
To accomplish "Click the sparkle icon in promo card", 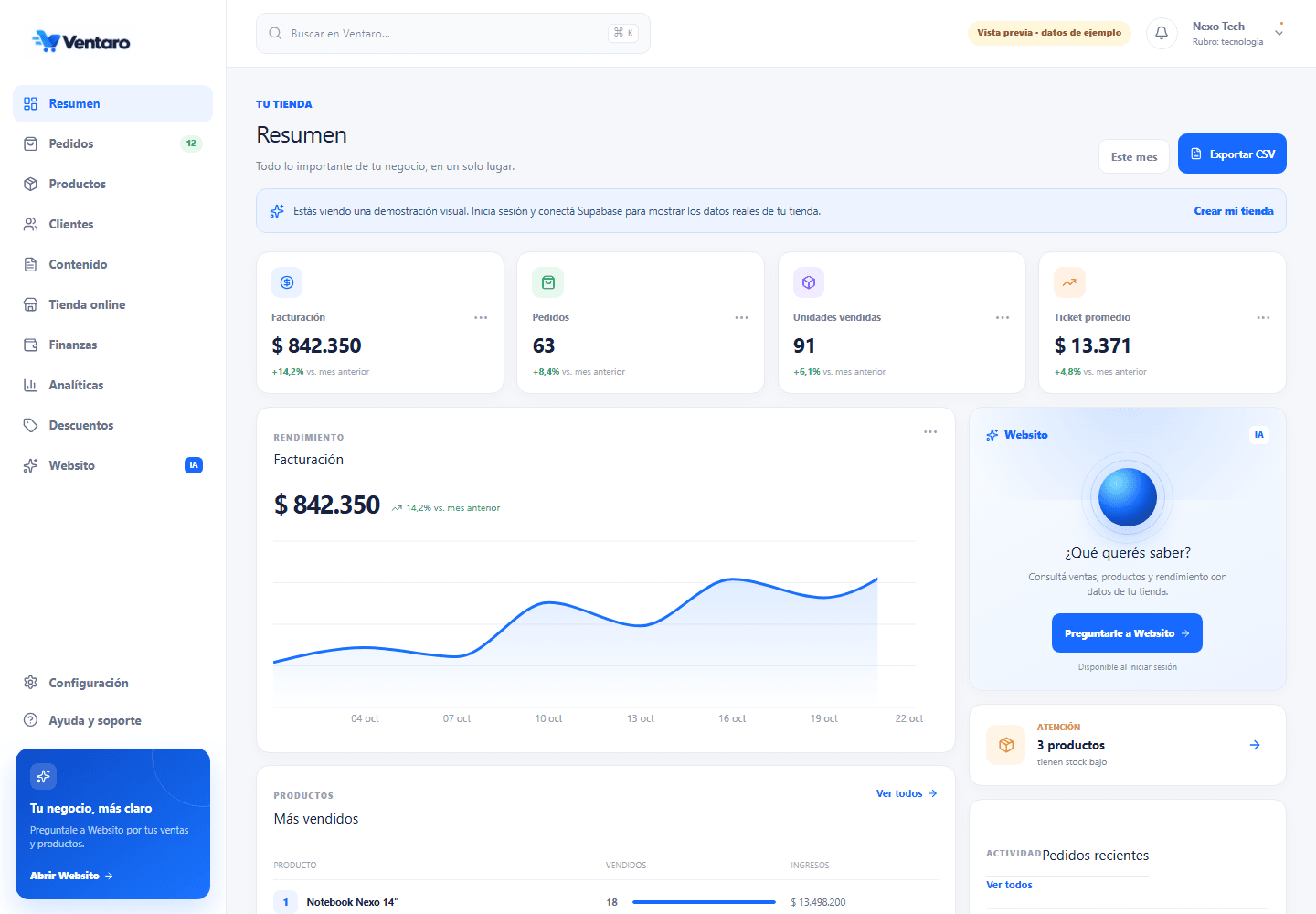I will [x=43, y=776].
